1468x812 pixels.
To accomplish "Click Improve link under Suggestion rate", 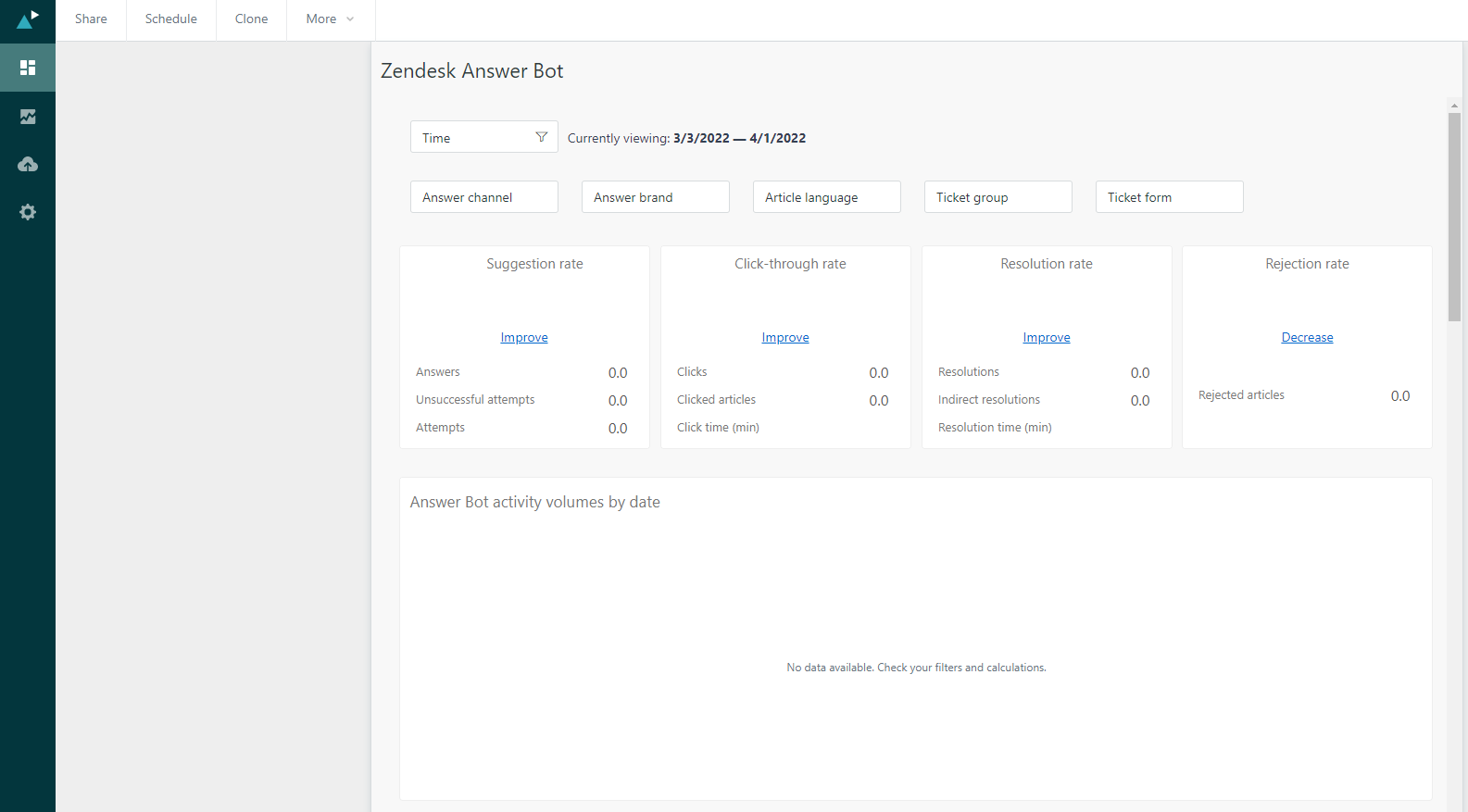I will [x=524, y=338].
